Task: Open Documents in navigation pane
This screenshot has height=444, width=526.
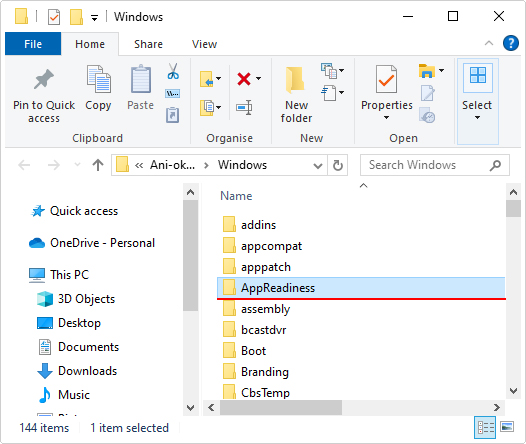Action: [x=78, y=347]
